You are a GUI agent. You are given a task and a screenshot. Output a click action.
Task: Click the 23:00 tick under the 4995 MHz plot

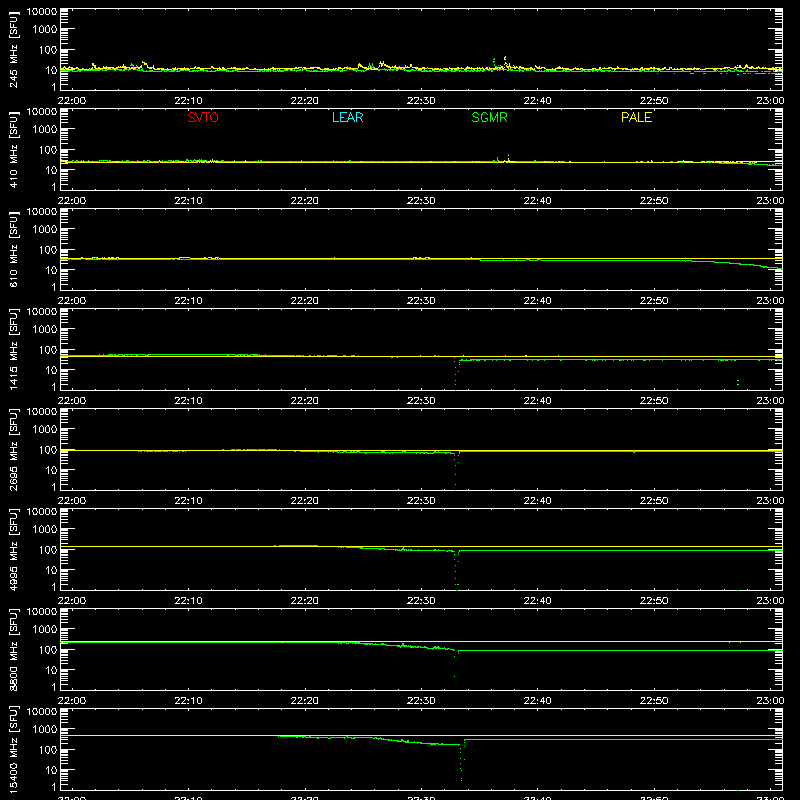click(x=770, y=601)
